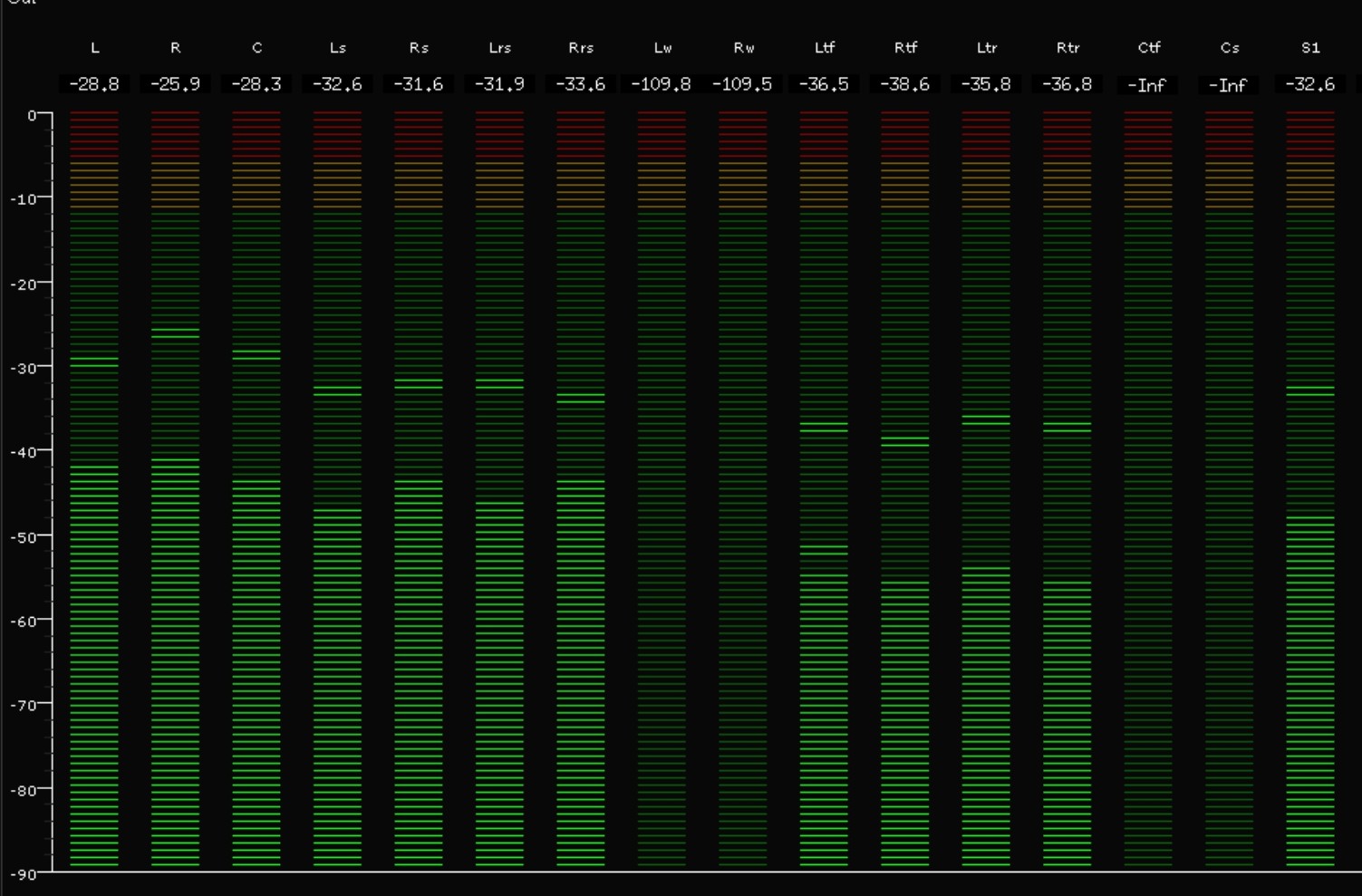Select the Lrs channel label
1362x896 pixels.
click(499, 48)
